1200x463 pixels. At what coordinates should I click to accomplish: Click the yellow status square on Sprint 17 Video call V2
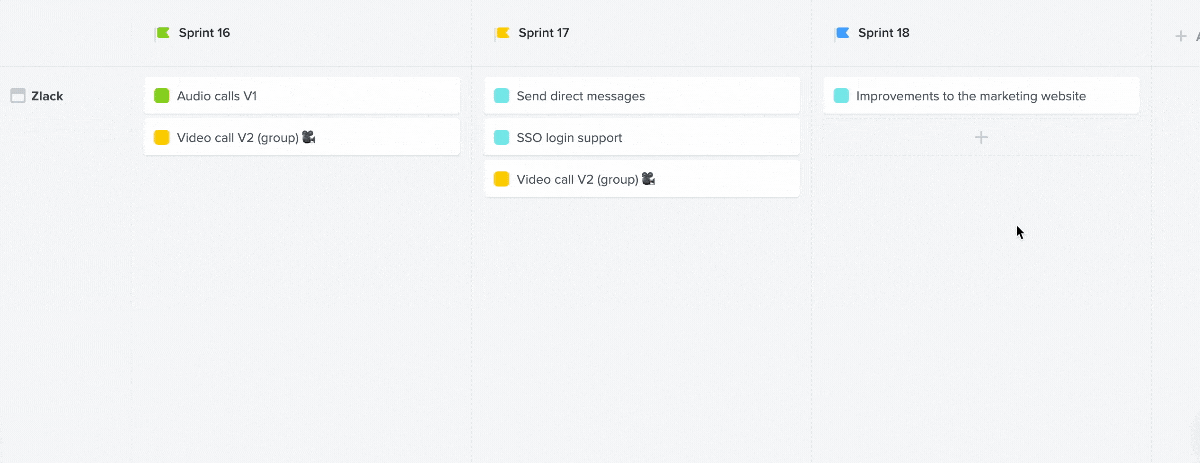(502, 179)
